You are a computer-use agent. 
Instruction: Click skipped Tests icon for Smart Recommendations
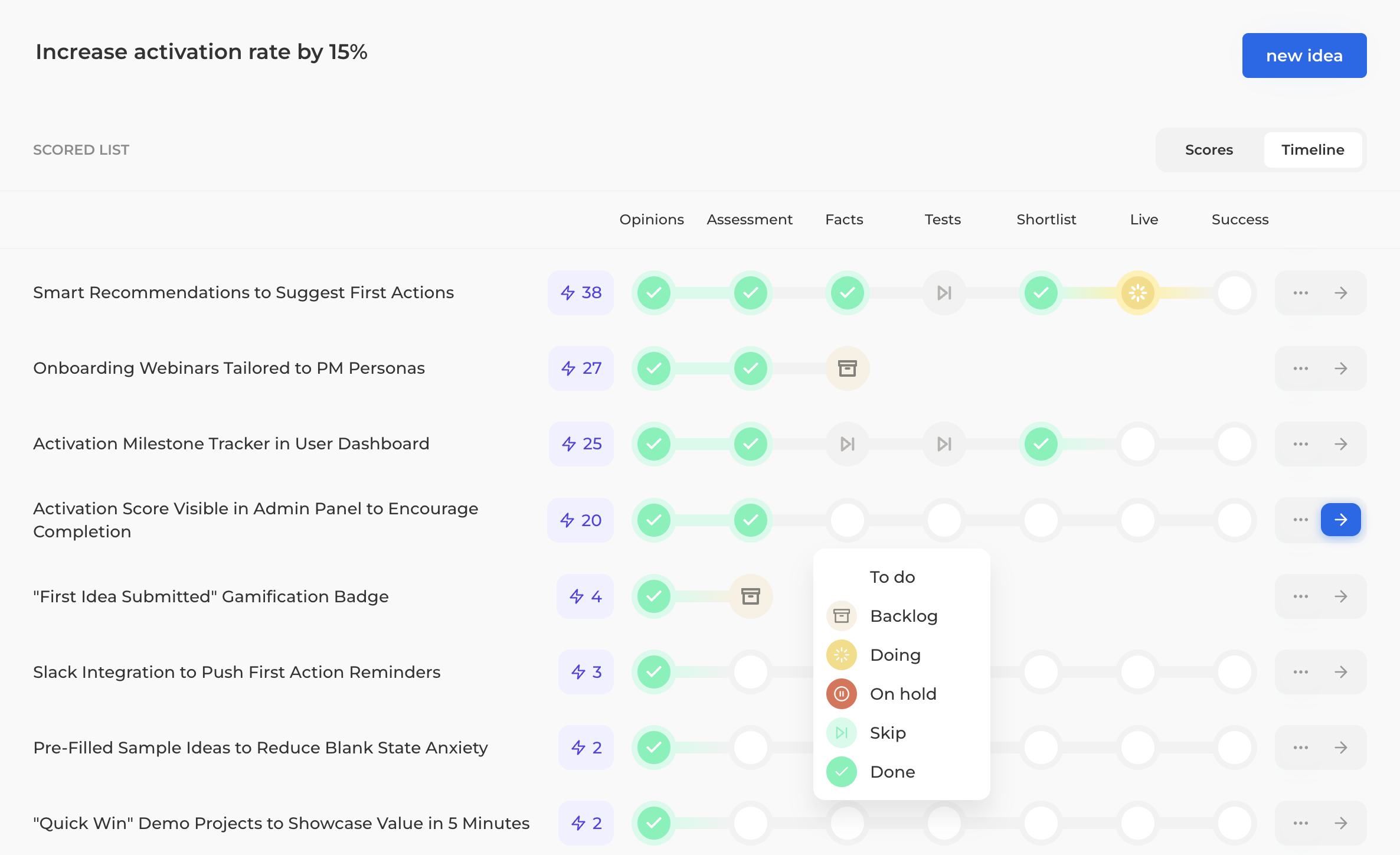[x=944, y=293]
